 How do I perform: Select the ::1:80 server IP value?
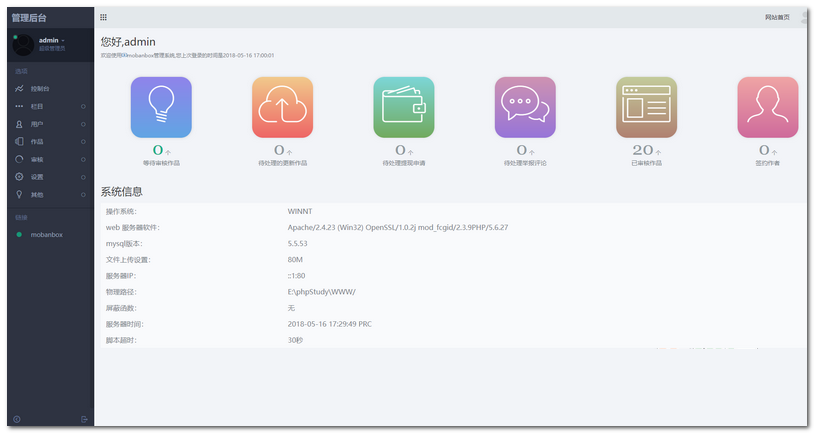pyautogui.click(x=296, y=276)
